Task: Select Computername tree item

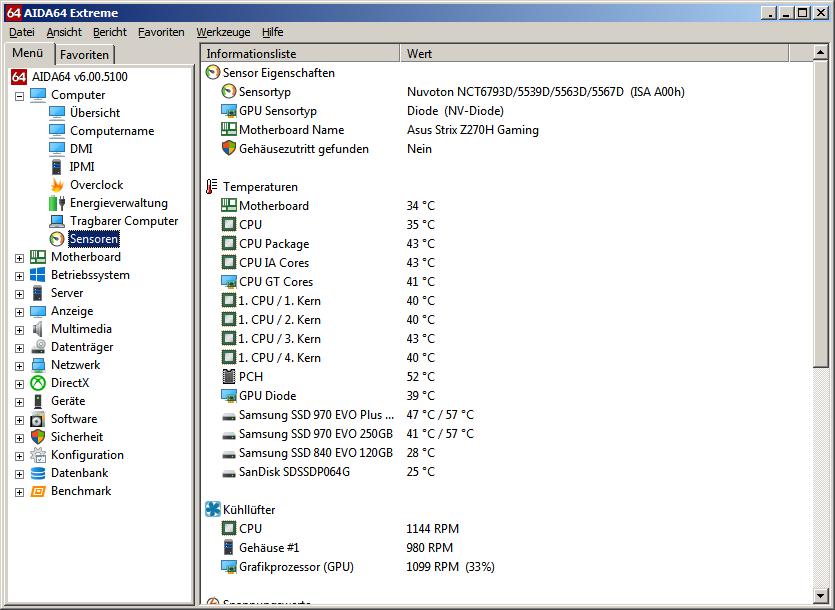Action: 112,131
